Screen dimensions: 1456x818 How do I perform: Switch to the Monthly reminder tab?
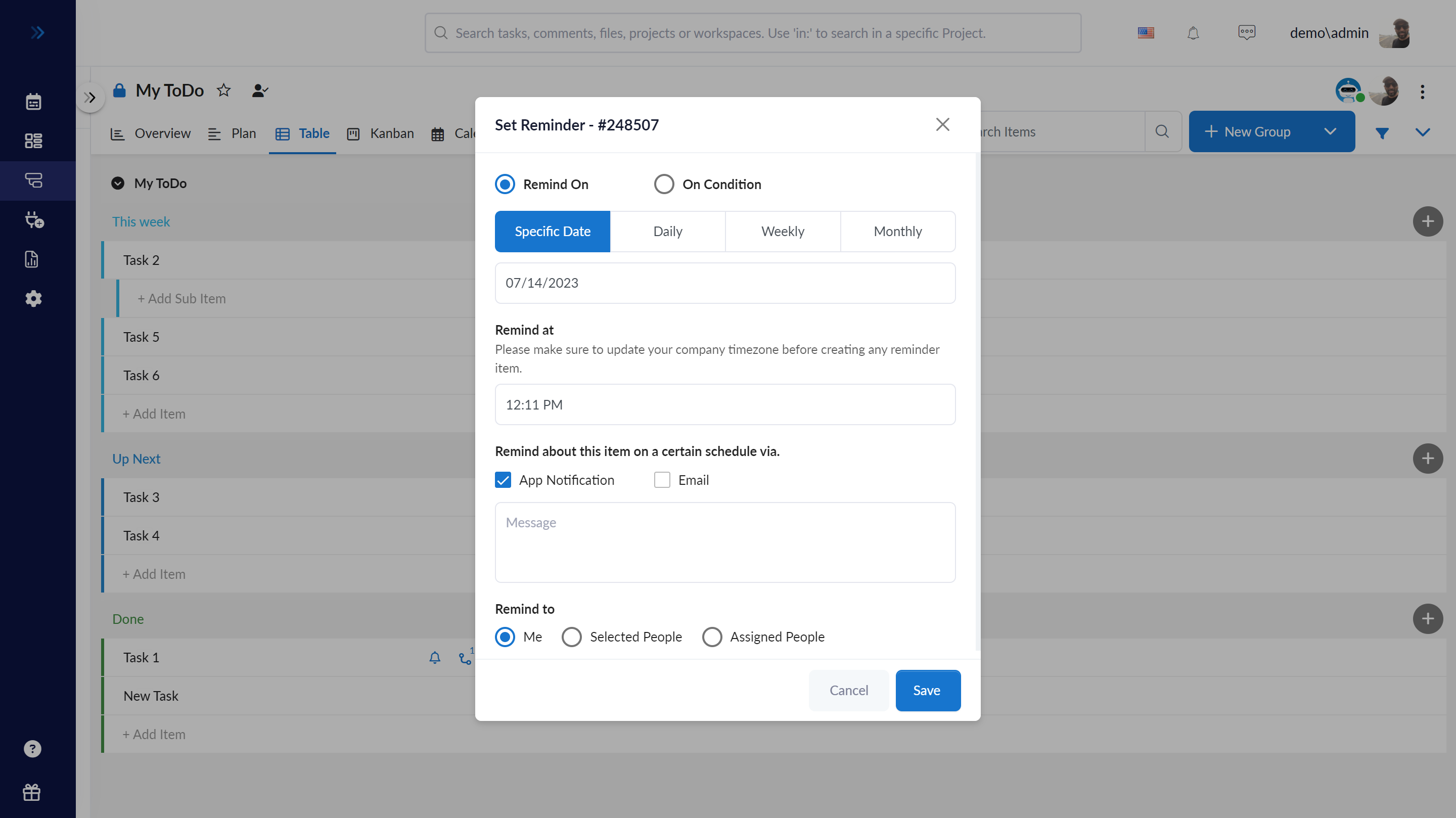[x=897, y=231]
